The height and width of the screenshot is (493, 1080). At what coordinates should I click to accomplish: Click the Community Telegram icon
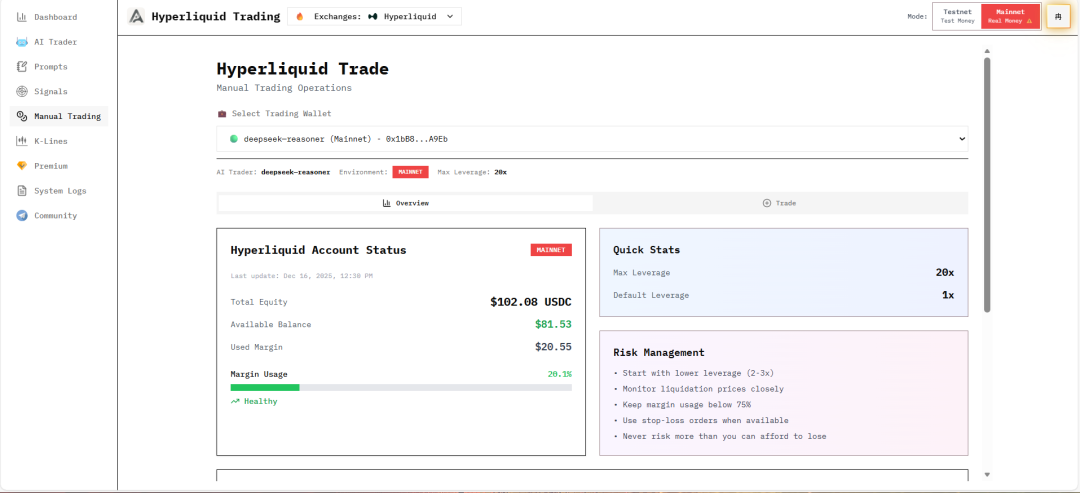click(x=21, y=216)
